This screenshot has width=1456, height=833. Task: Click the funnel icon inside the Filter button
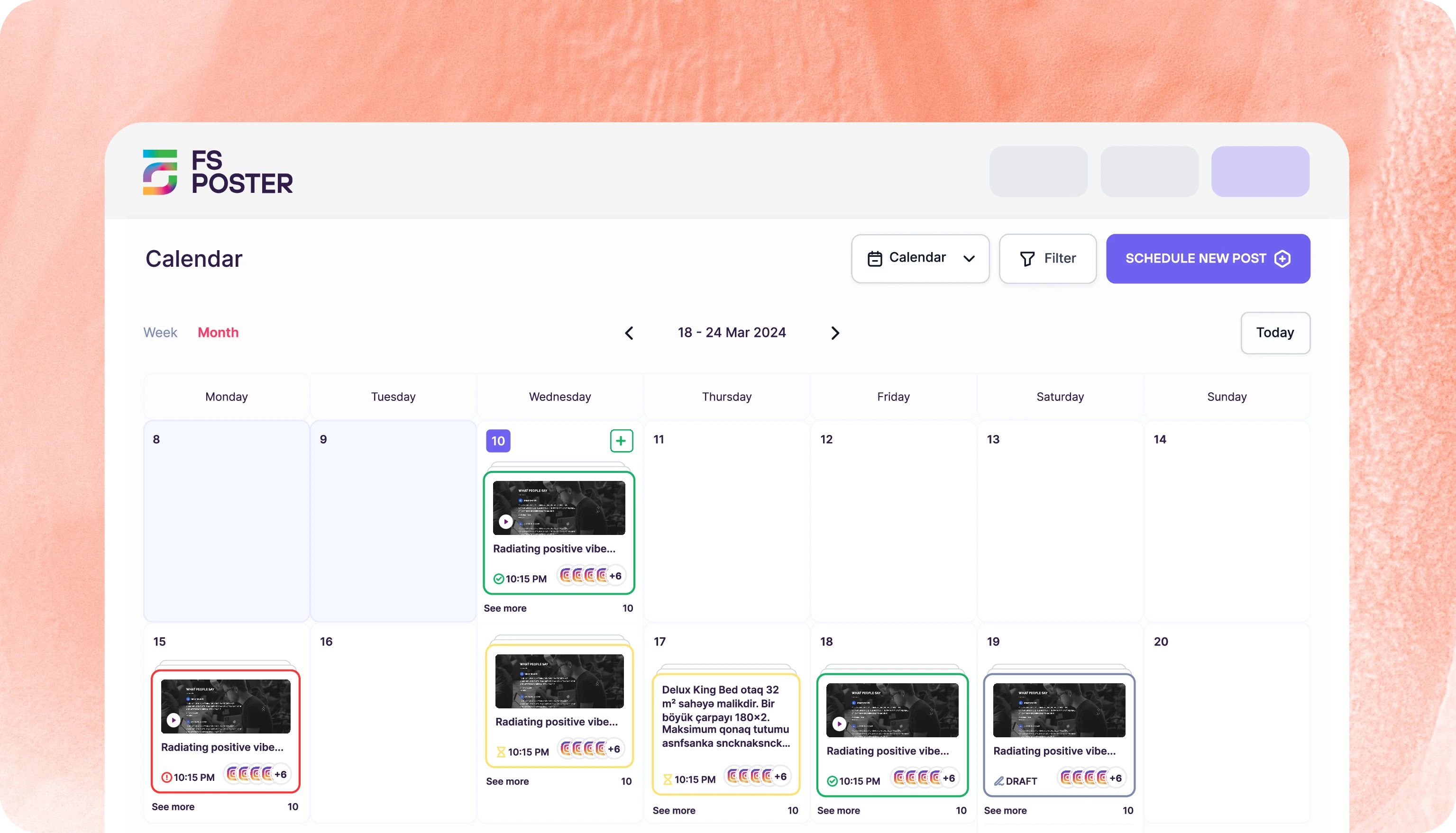(1027, 259)
